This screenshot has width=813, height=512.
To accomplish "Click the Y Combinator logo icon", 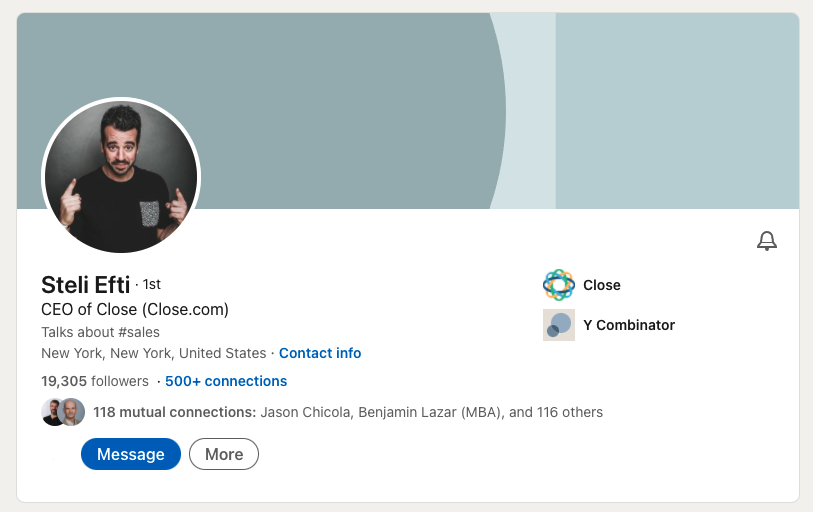I will (558, 325).
